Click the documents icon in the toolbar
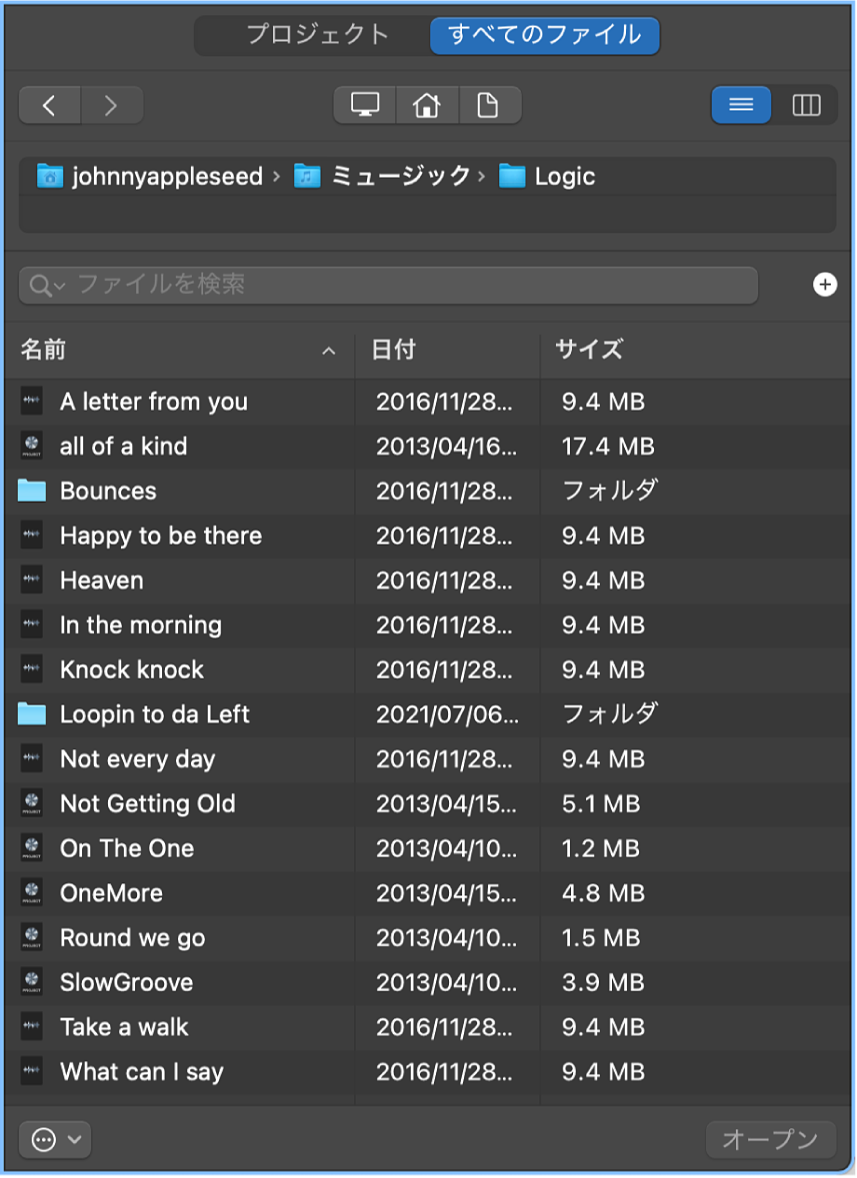The width and height of the screenshot is (857, 1178). pyautogui.click(x=490, y=105)
